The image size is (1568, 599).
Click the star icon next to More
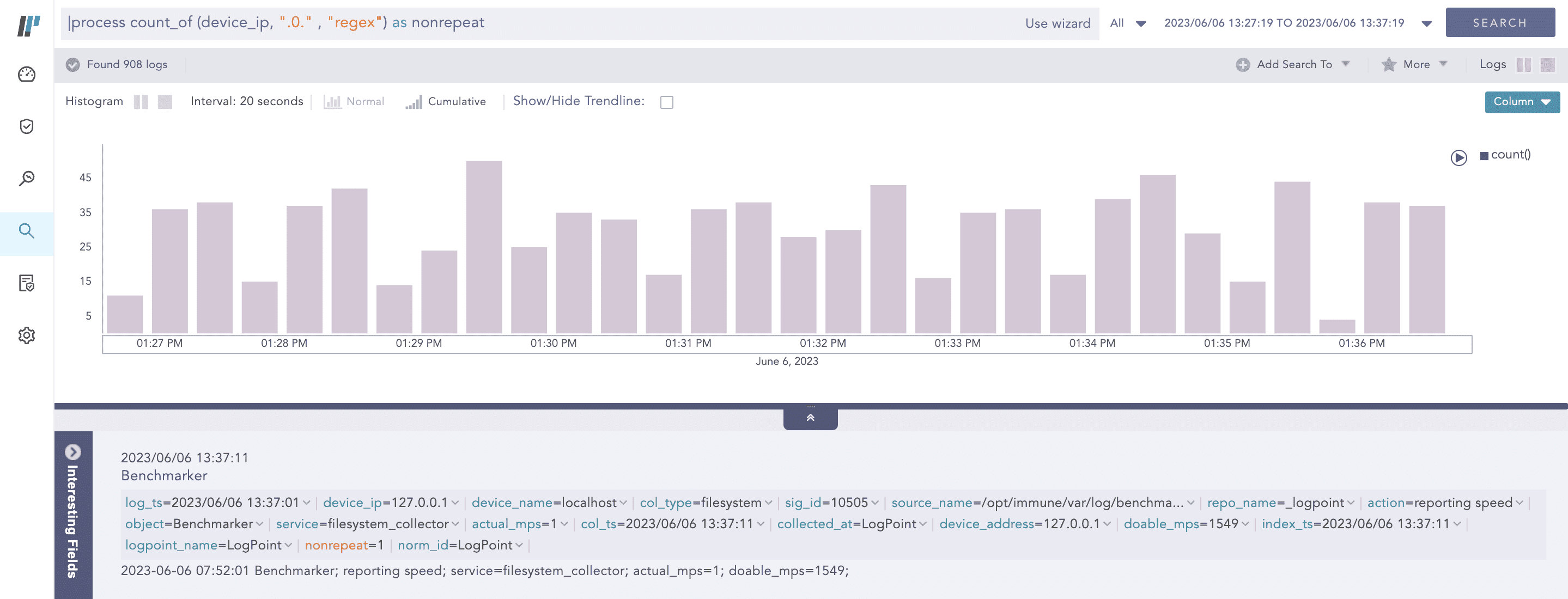1388,64
